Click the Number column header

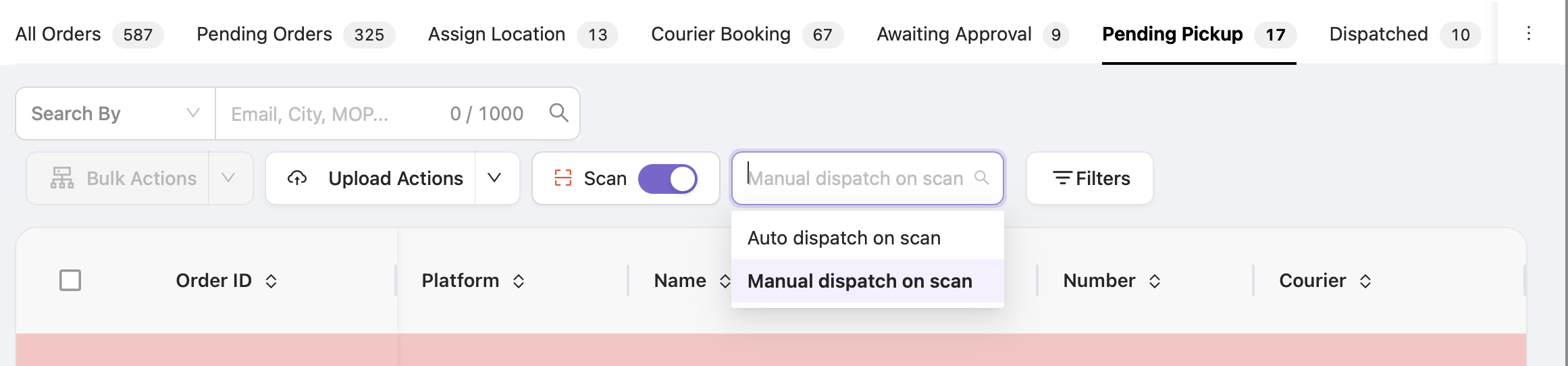1099,280
